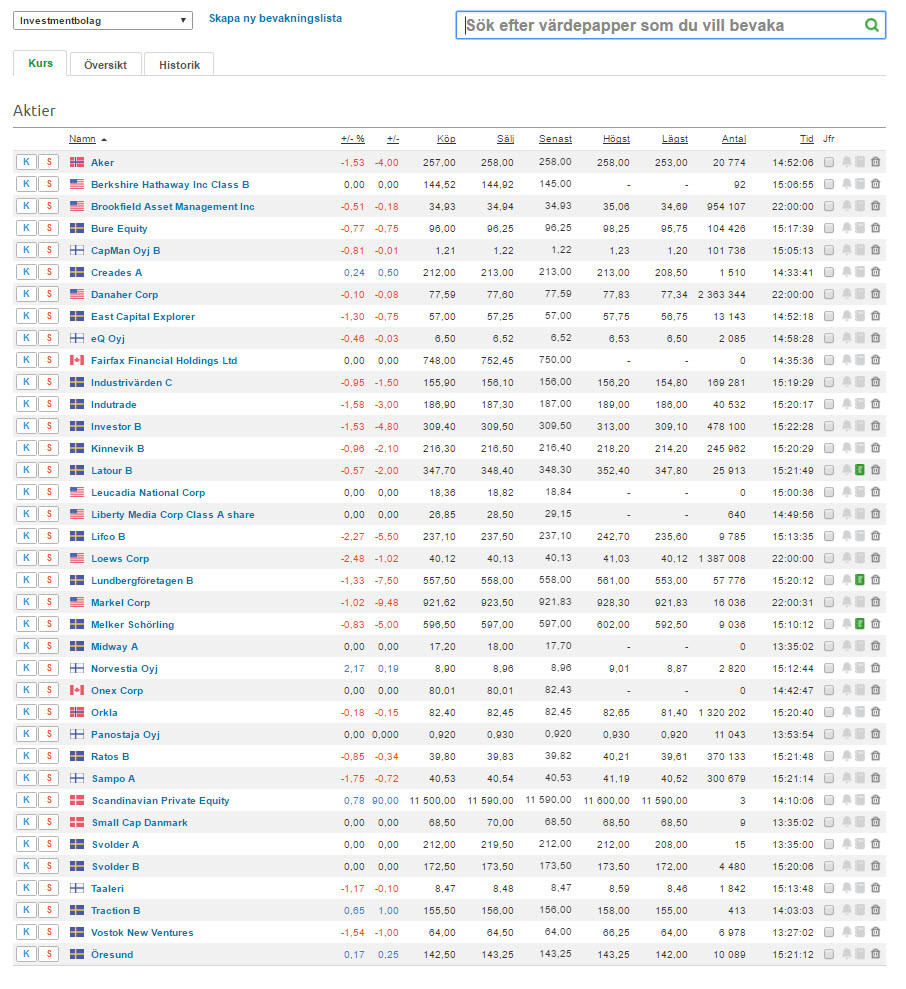Click the Skapa ny bevakningslista link
The image size is (906, 989).
point(275,19)
